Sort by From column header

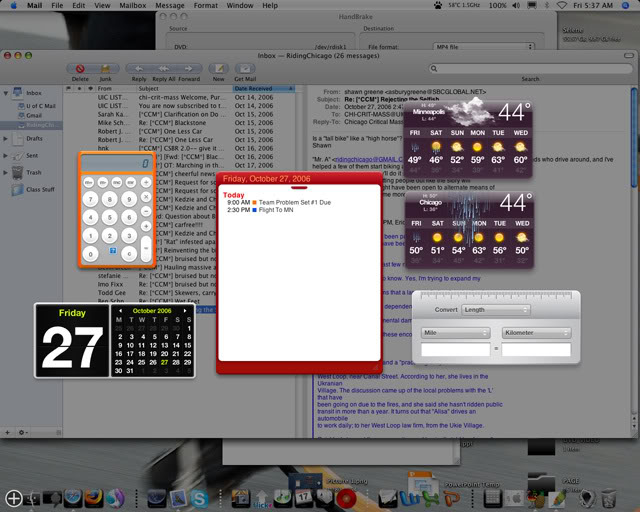coord(116,89)
